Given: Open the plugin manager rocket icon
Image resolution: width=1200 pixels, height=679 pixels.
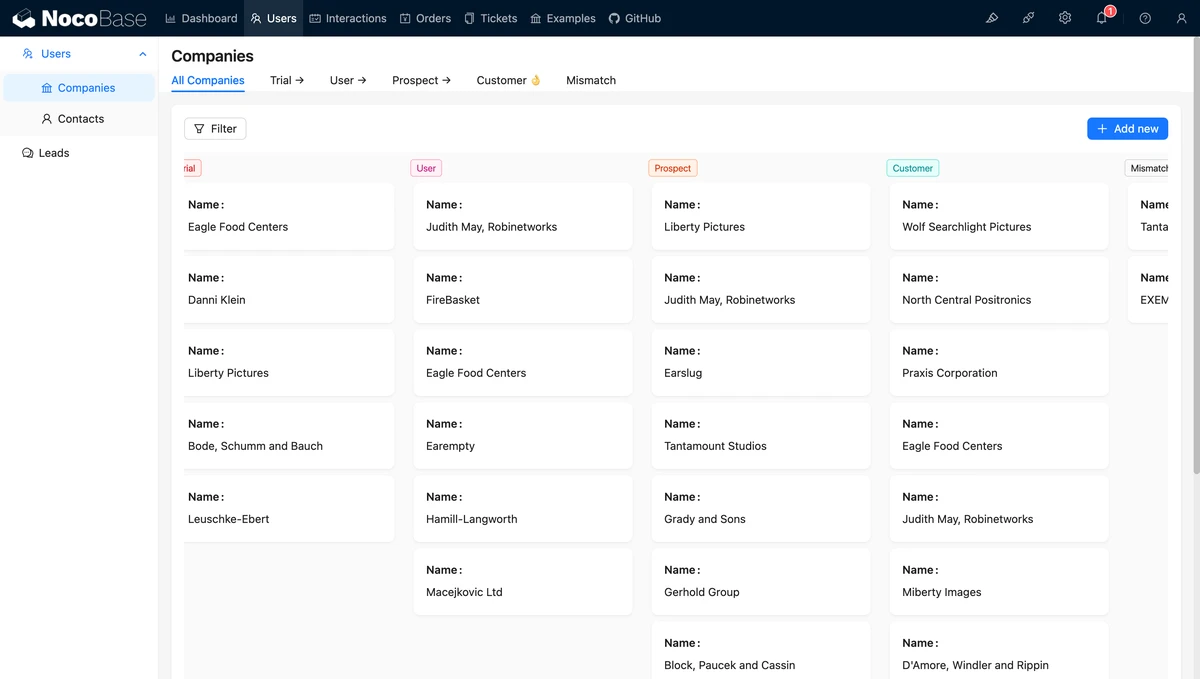Looking at the screenshot, I should click(1028, 18).
